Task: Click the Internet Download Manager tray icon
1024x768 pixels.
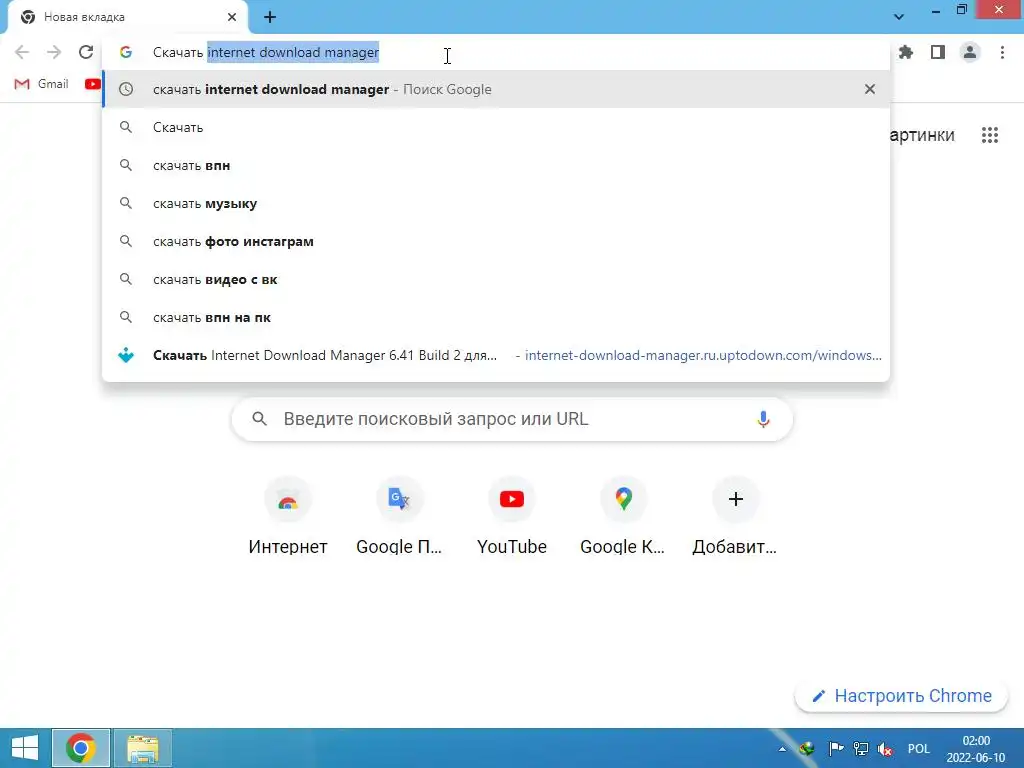Action: [x=808, y=748]
